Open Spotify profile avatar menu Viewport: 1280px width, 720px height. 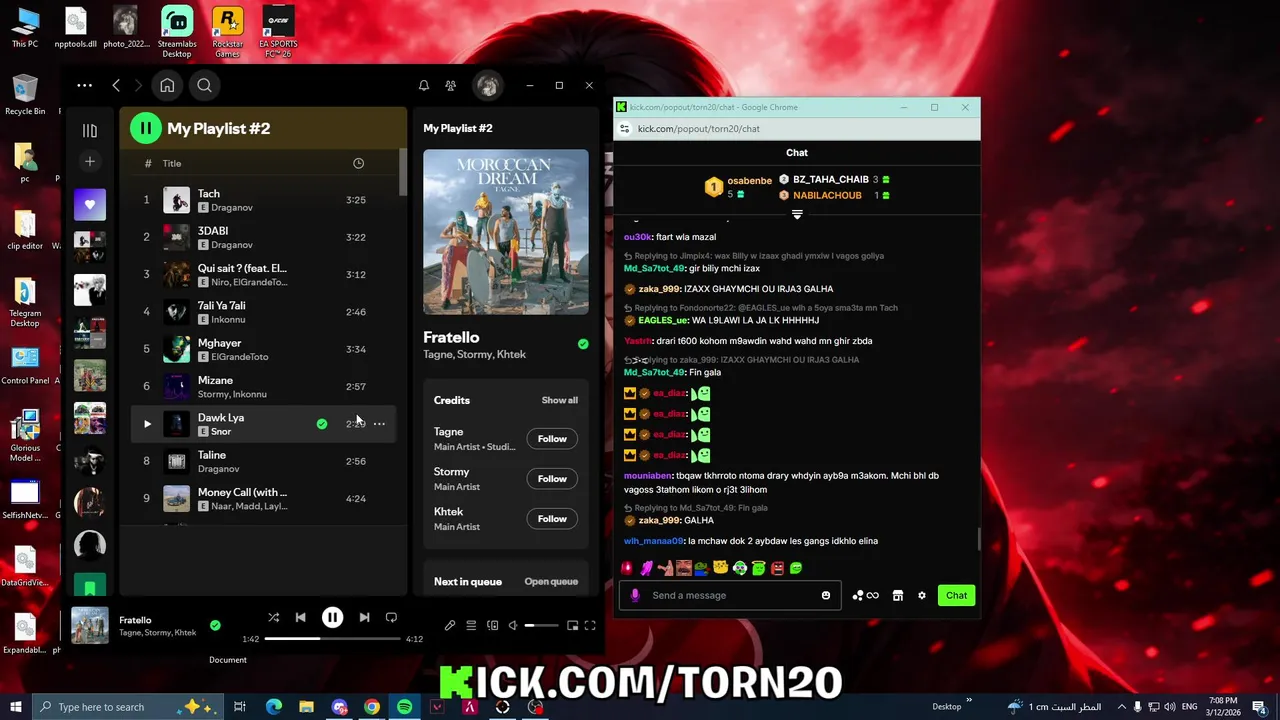tap(488, 86)
